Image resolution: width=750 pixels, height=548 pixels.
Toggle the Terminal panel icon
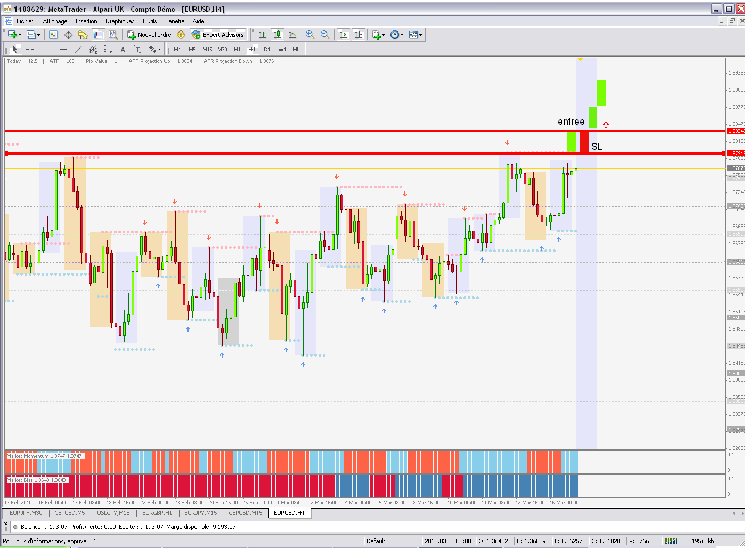pyautogui.click(x=98, y=34)
